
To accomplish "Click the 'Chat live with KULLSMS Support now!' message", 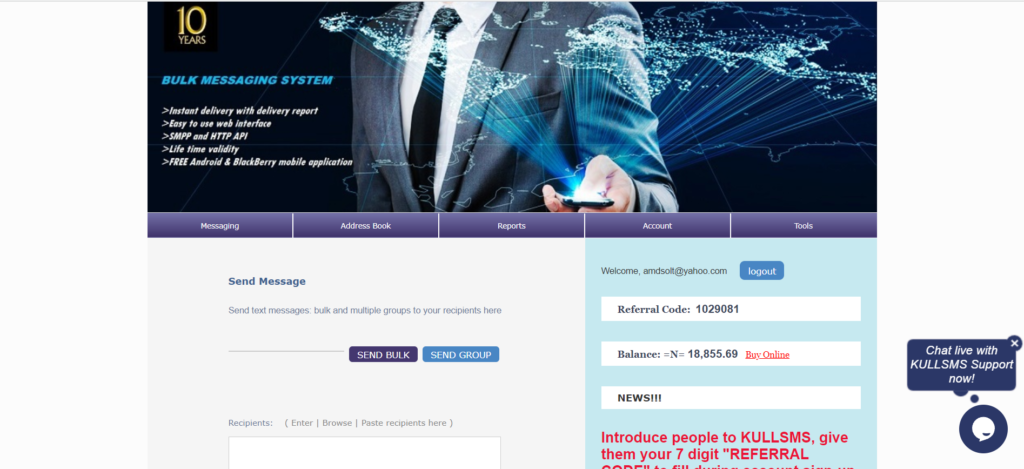I will [961, 364].
